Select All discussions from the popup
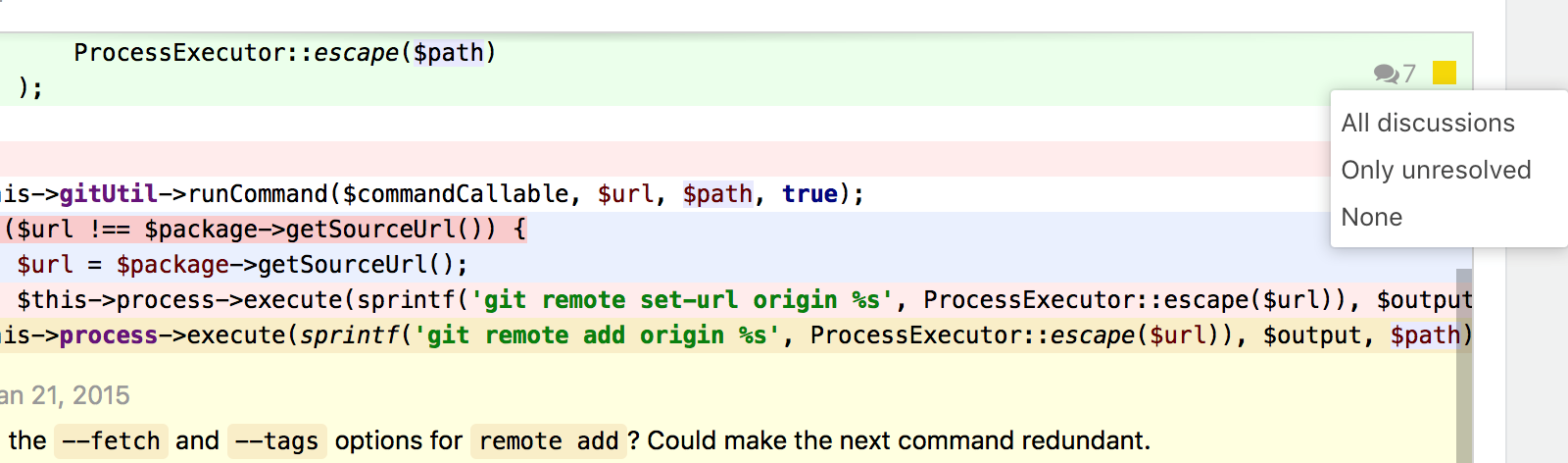 [x=1428, y=123]
